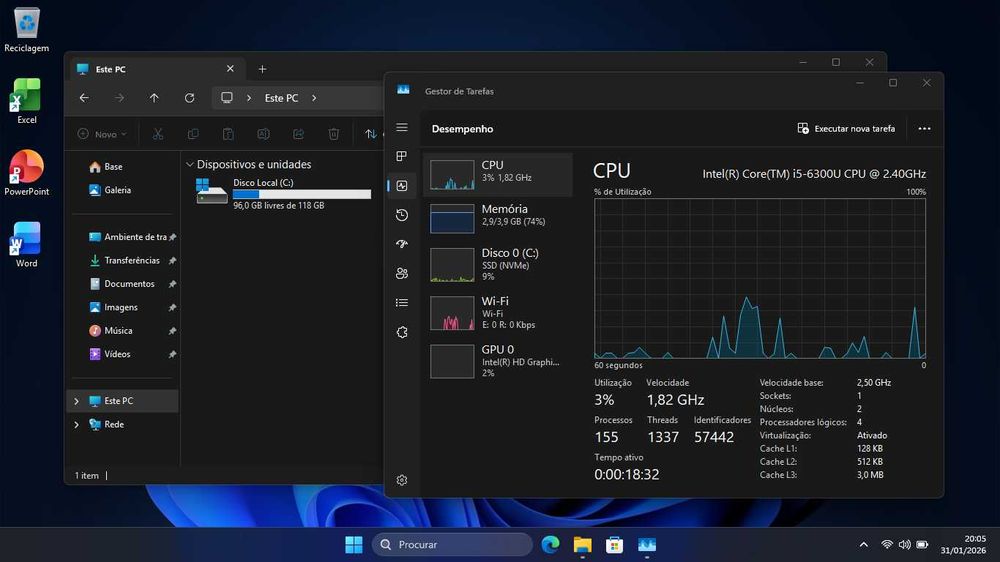1000x562 pixels.
Task: Open the Windows Start button
Action: pos(354,545)
